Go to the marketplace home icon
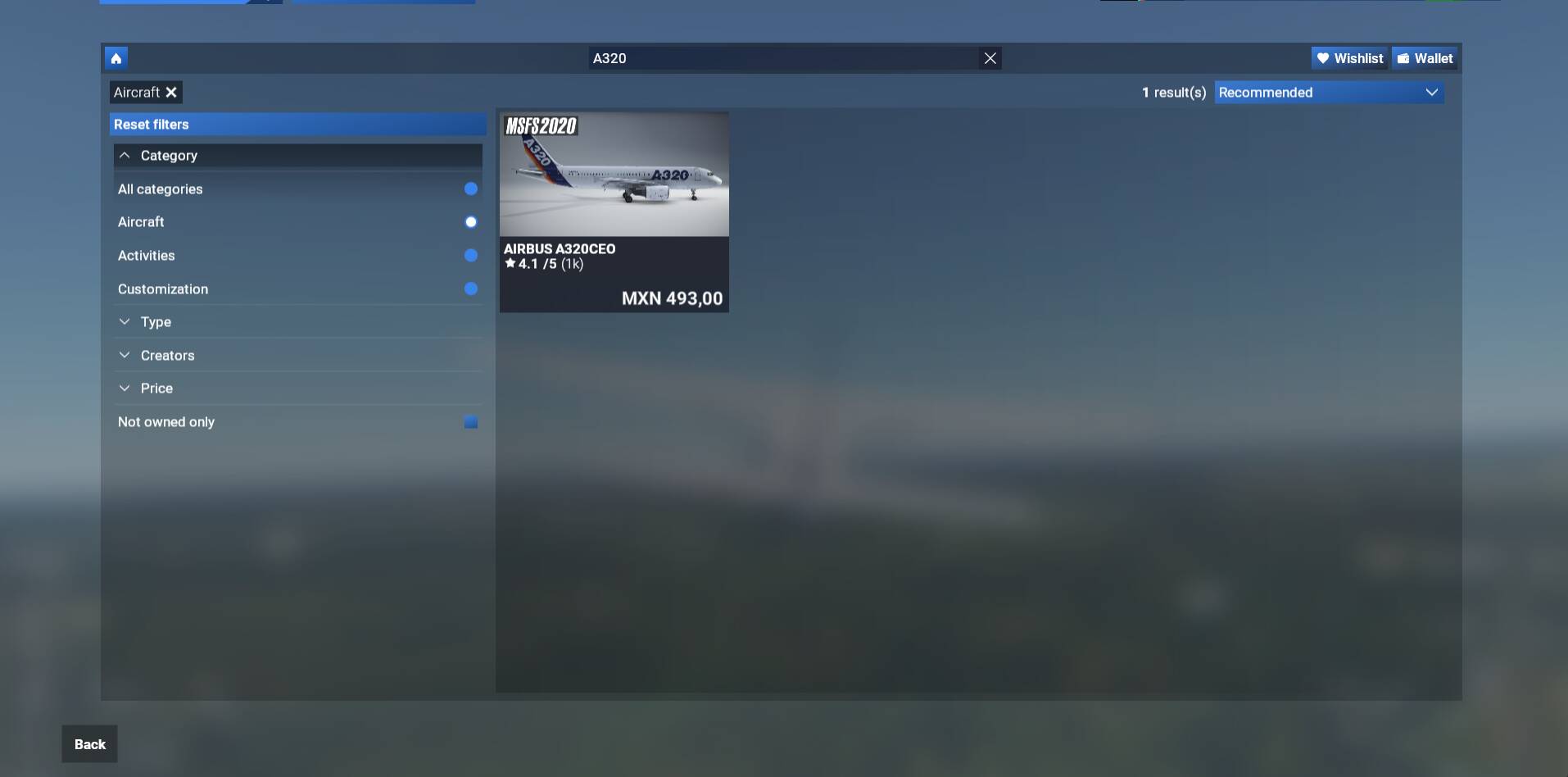 point(116,58)
